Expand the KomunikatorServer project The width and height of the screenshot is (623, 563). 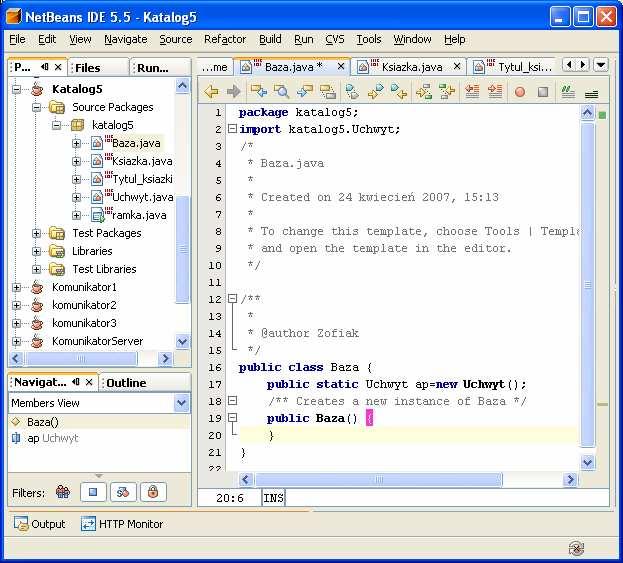point(17,341)
